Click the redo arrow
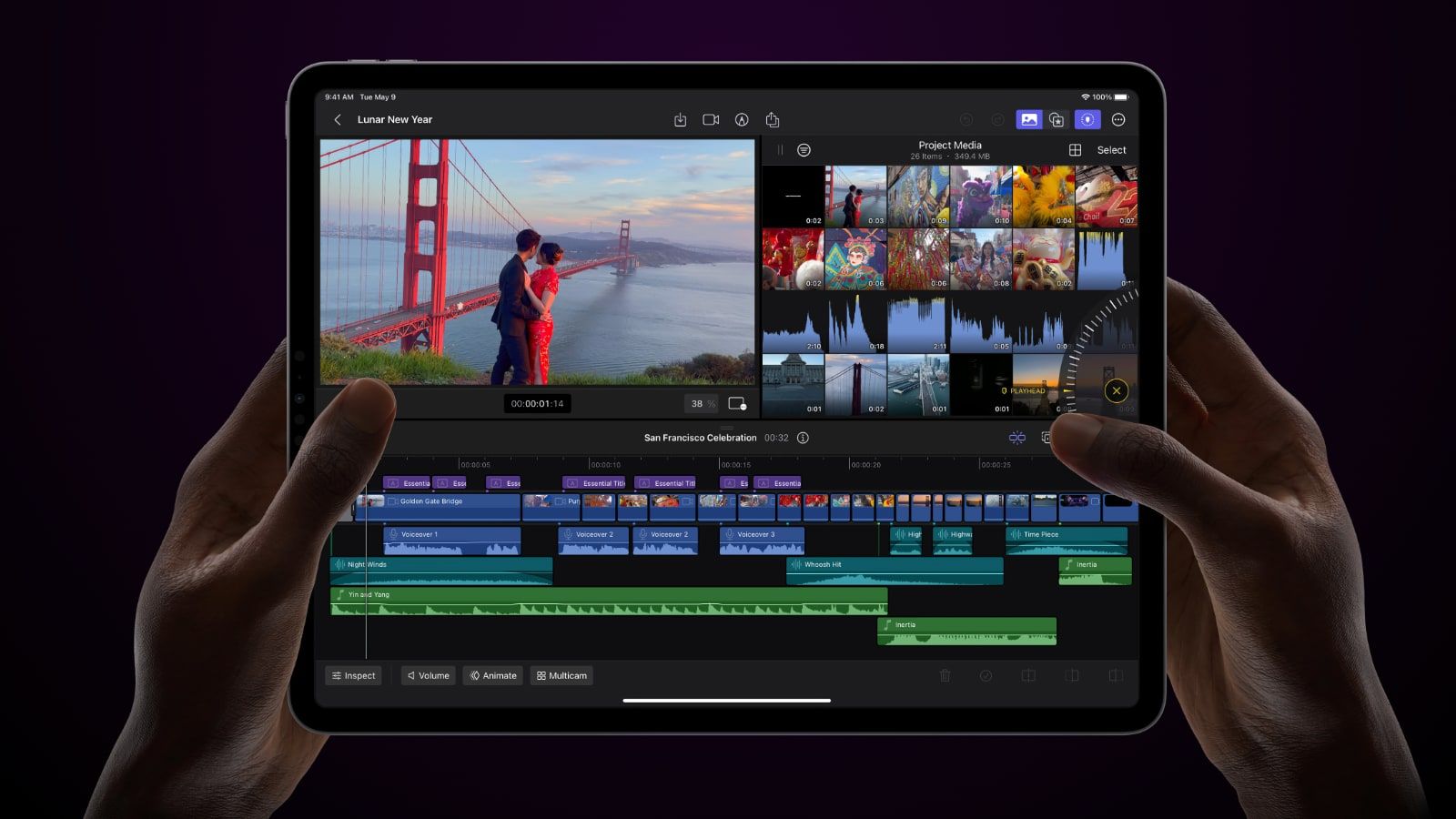Viewport: 1456px width, 819px height. 997,120
